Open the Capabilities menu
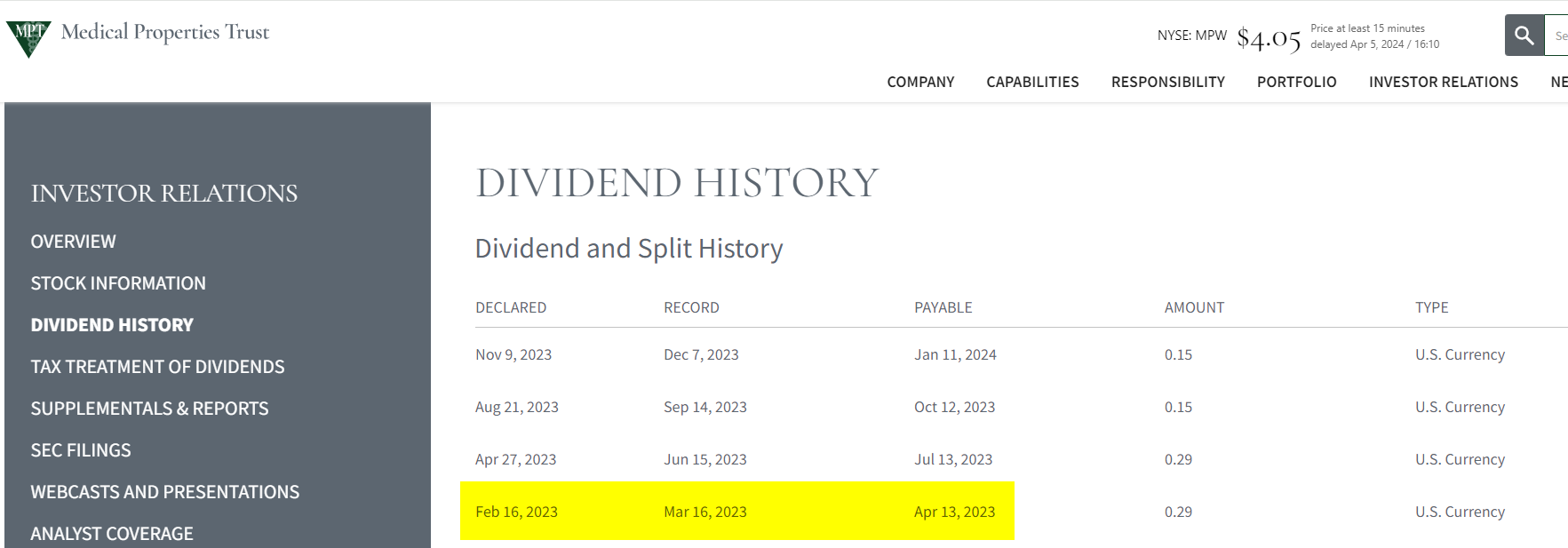 point(1032,82)
